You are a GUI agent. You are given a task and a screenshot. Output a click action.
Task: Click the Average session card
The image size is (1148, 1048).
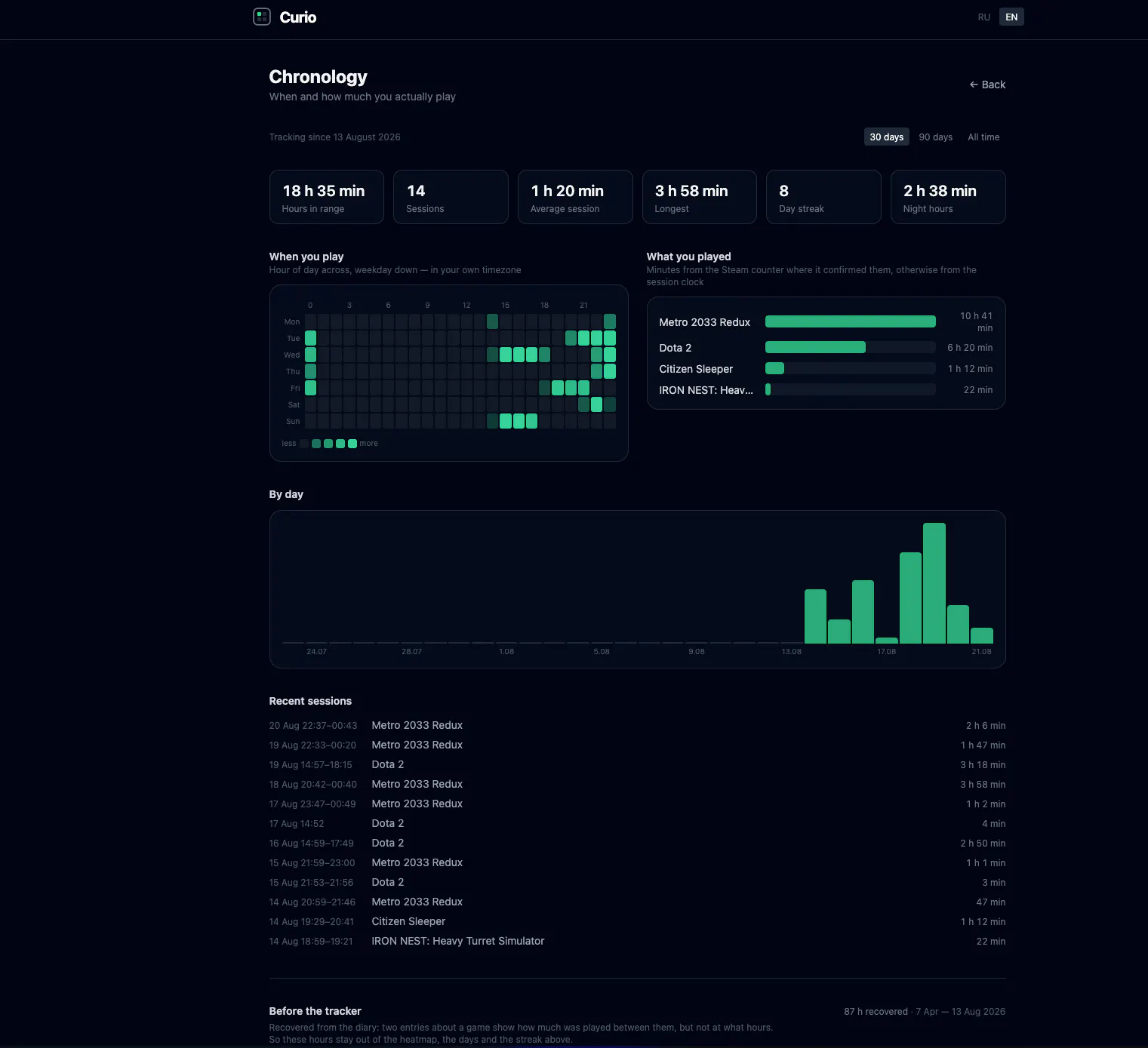tap(575, 197)
